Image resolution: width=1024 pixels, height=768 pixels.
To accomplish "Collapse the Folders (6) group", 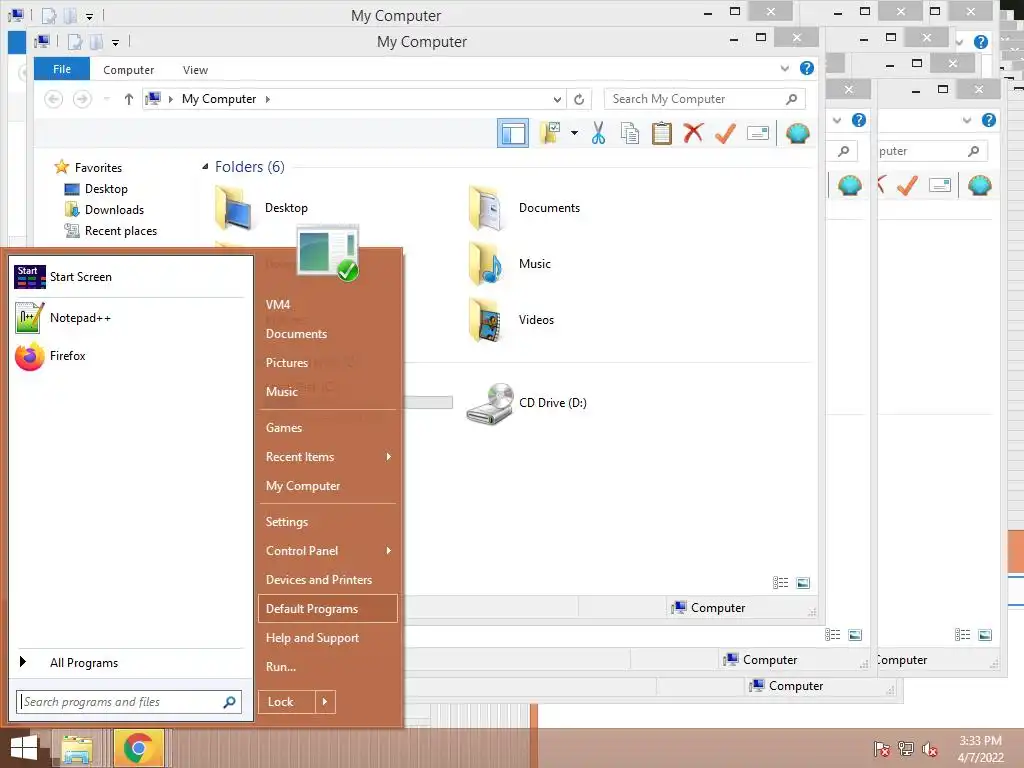I will [205, 167].
